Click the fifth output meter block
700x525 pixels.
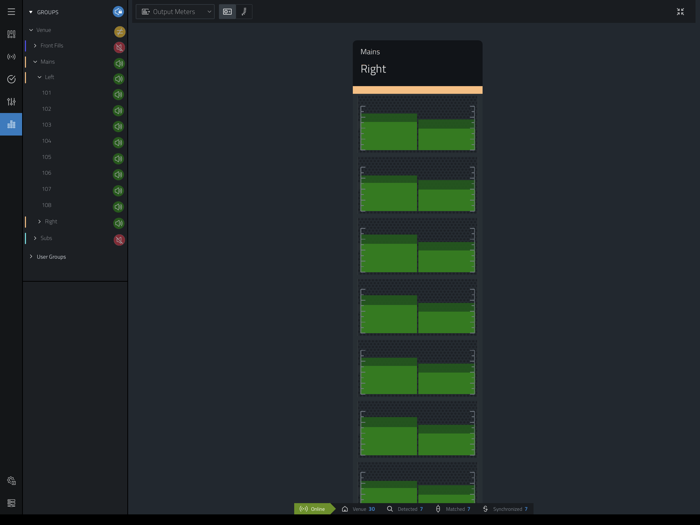[417, 369]
